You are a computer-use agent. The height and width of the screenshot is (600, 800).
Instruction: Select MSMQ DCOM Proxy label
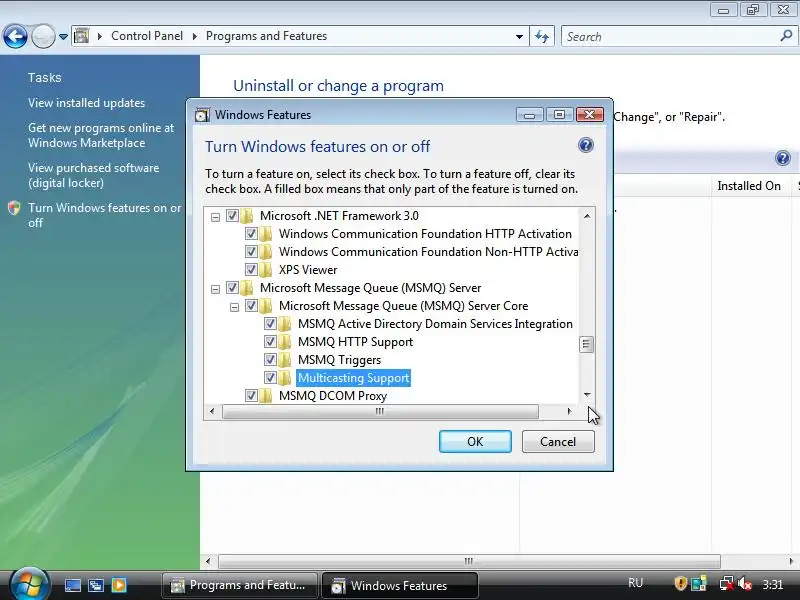coord(333,396)
